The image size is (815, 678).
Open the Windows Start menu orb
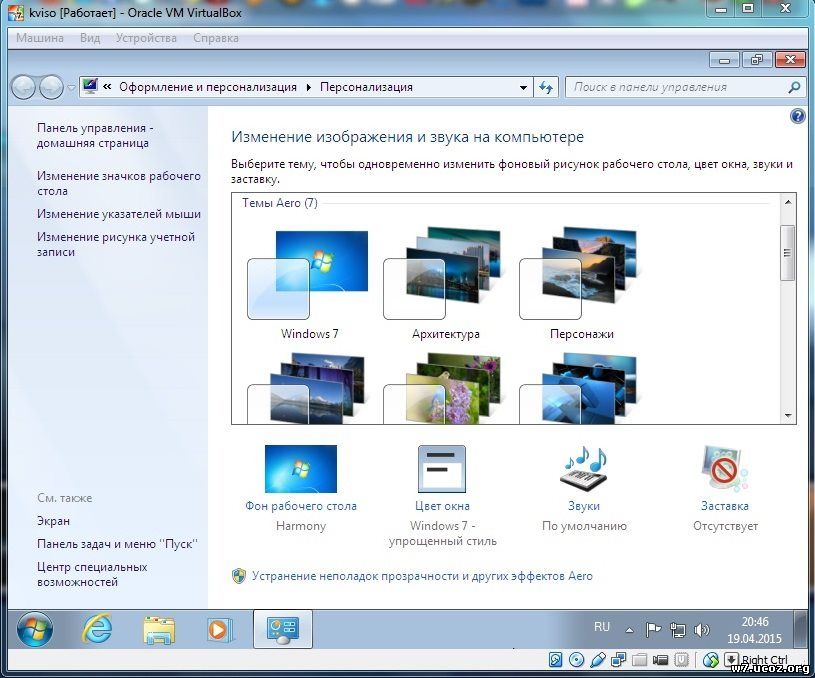click(x=35, y=629)
